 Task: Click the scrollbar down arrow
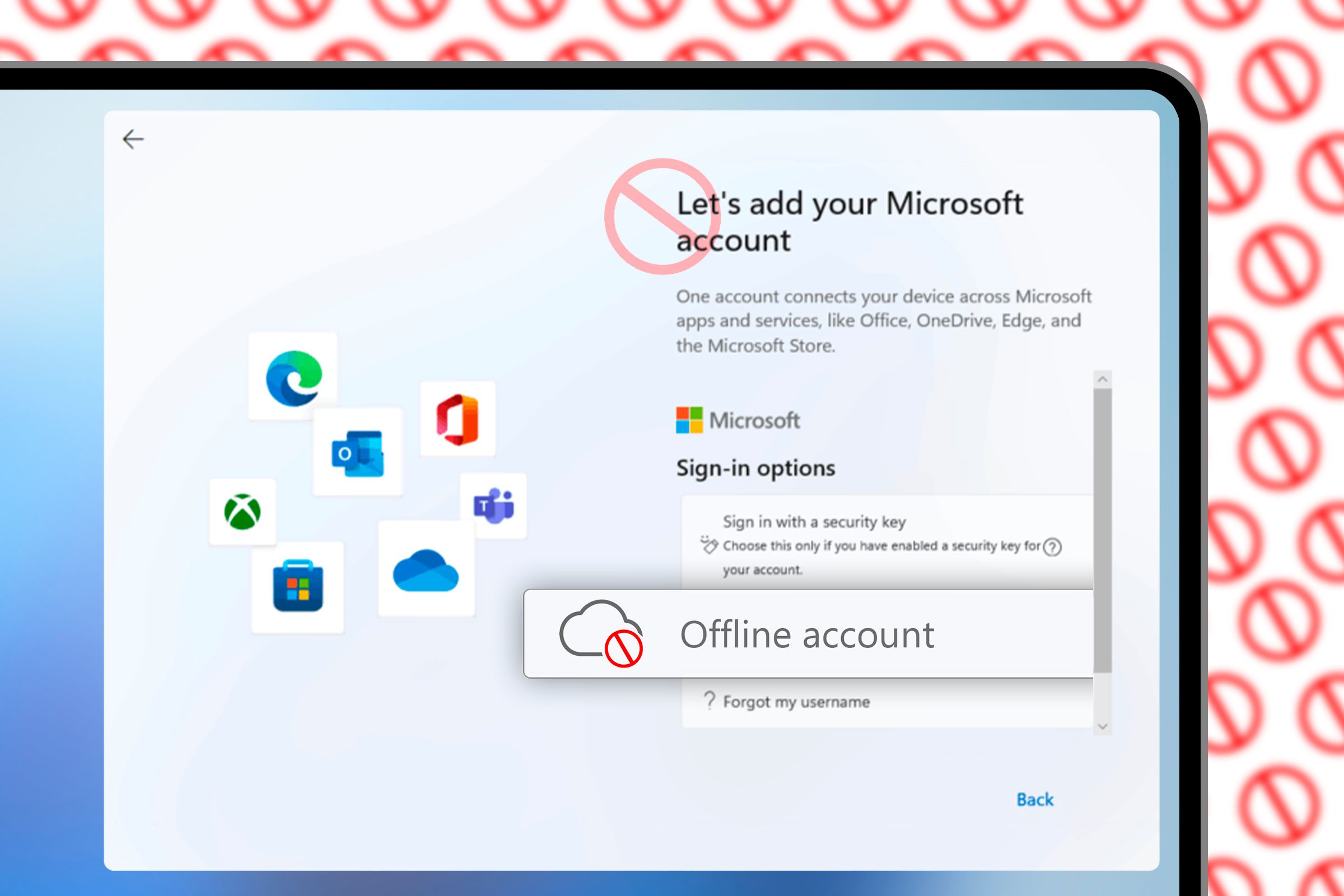pyautogui.click(x=1103, y=727)
